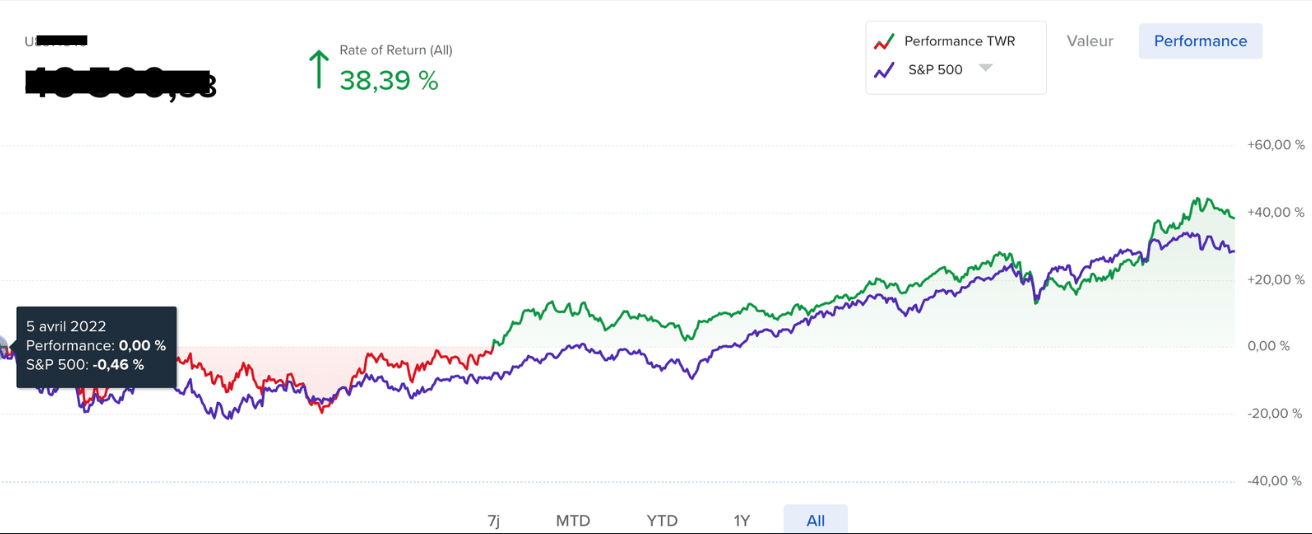1312x534 pixels.
Task: Click the Performance TWR red-green line icon
Action: (883, 42)
